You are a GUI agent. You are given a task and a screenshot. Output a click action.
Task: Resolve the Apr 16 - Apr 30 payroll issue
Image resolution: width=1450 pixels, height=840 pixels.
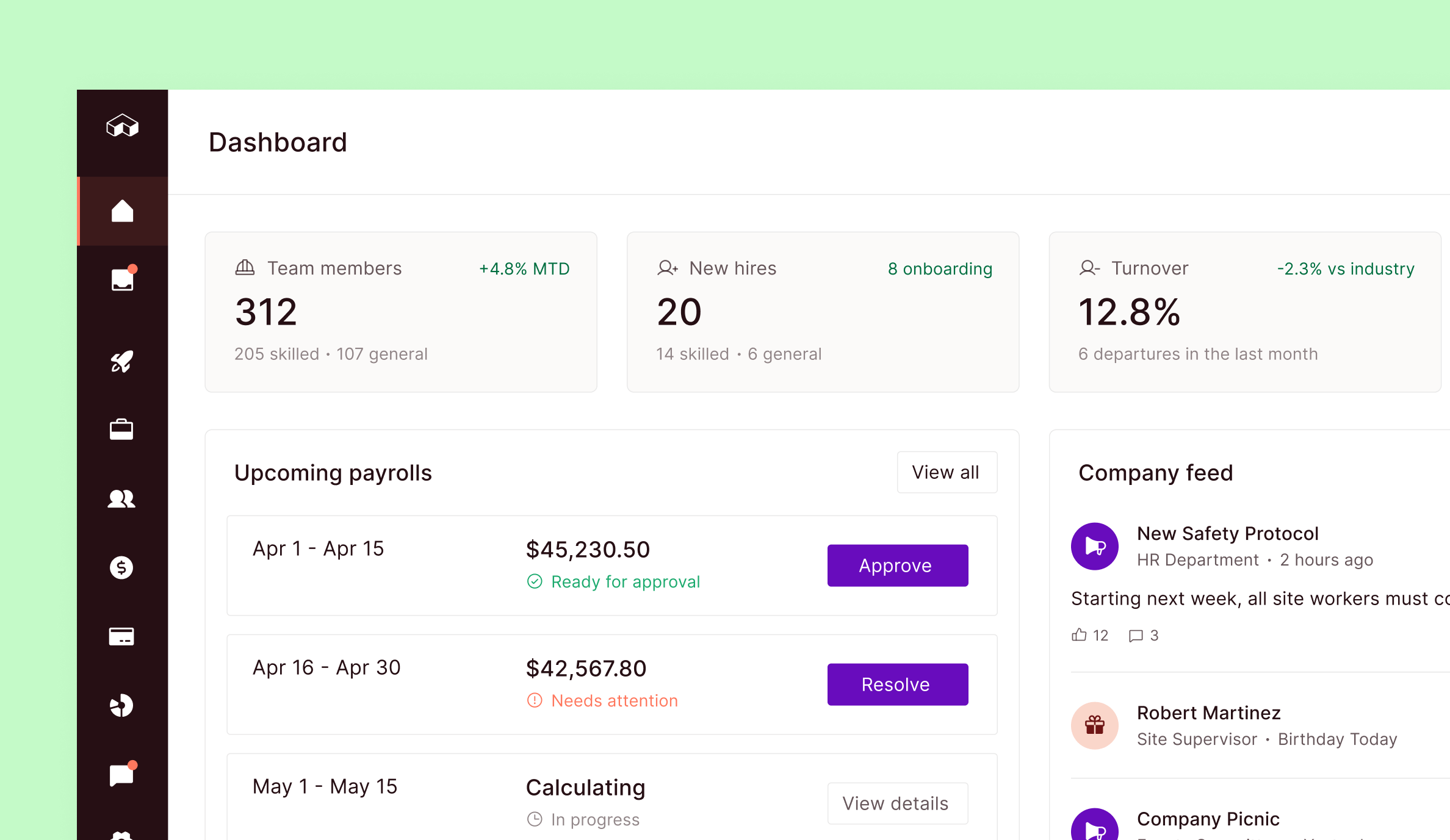(x=897, y=684)
